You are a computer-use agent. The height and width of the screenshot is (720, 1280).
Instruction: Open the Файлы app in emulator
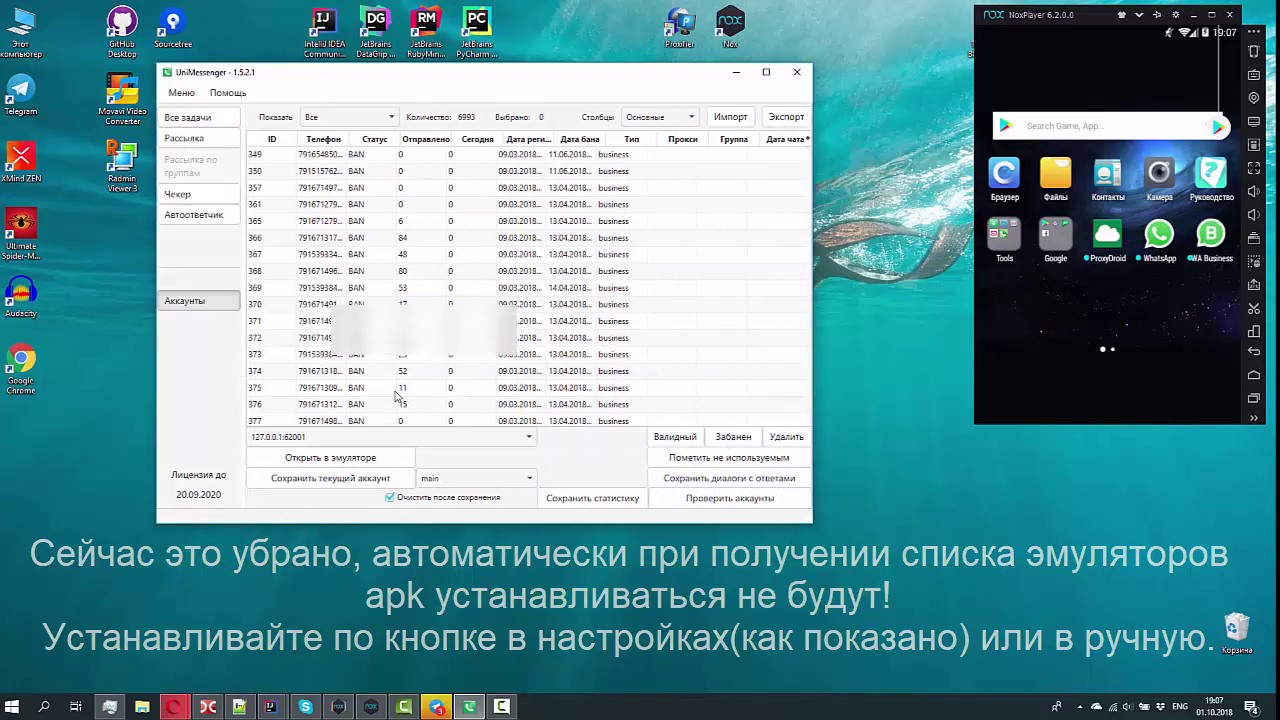tap(1055, 174)
